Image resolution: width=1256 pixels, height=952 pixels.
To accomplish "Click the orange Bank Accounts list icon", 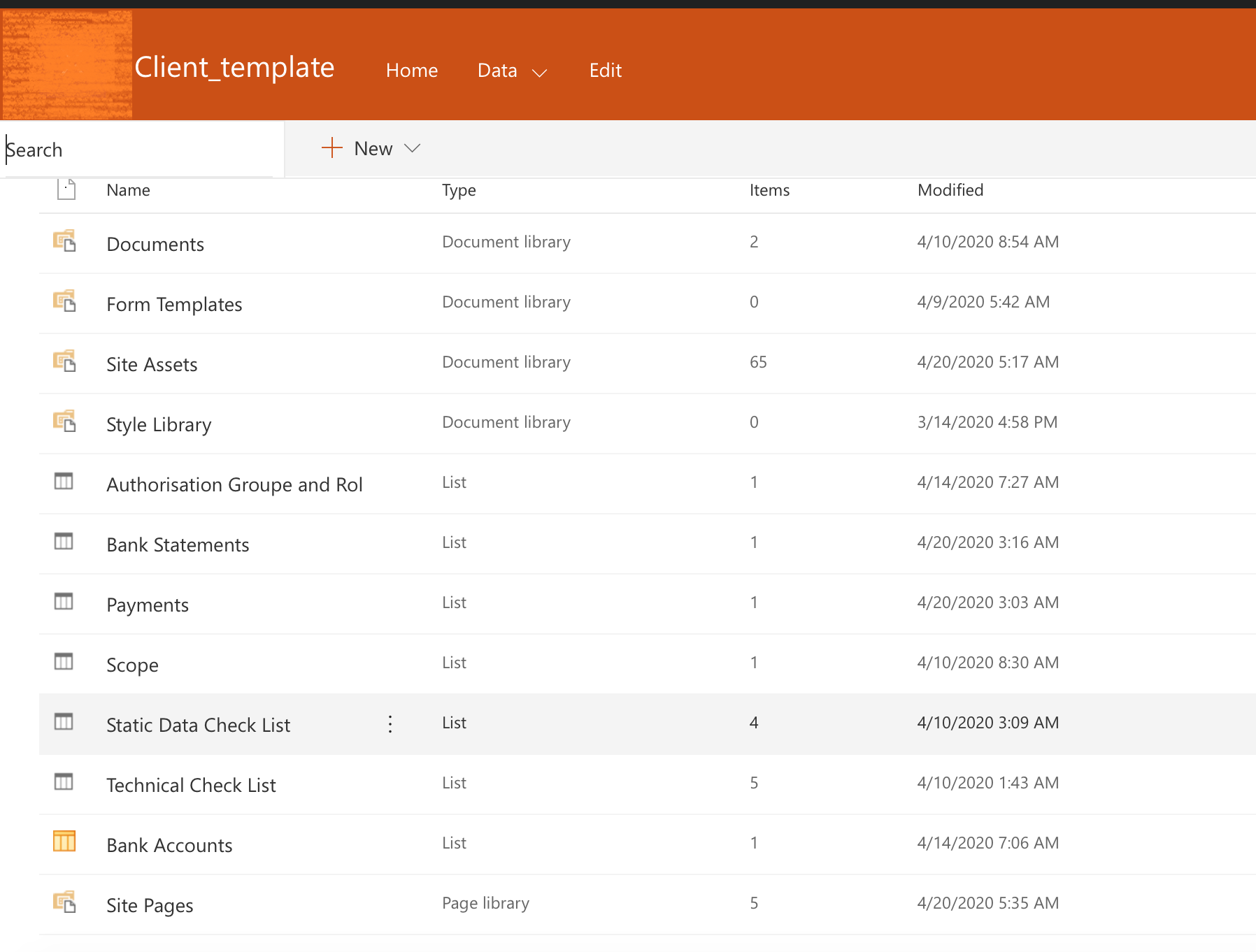I will coord(64,842).
